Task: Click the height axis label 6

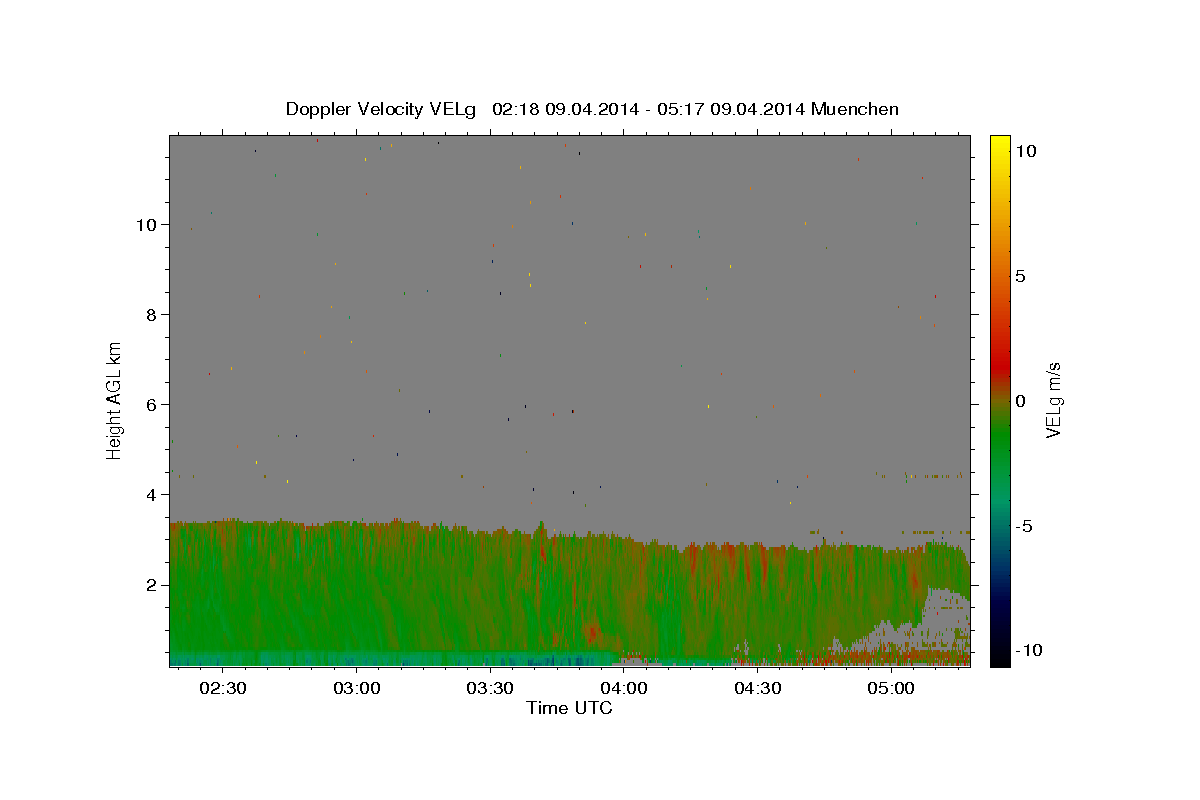Action: pyautogui.click(x=153, y=405)
